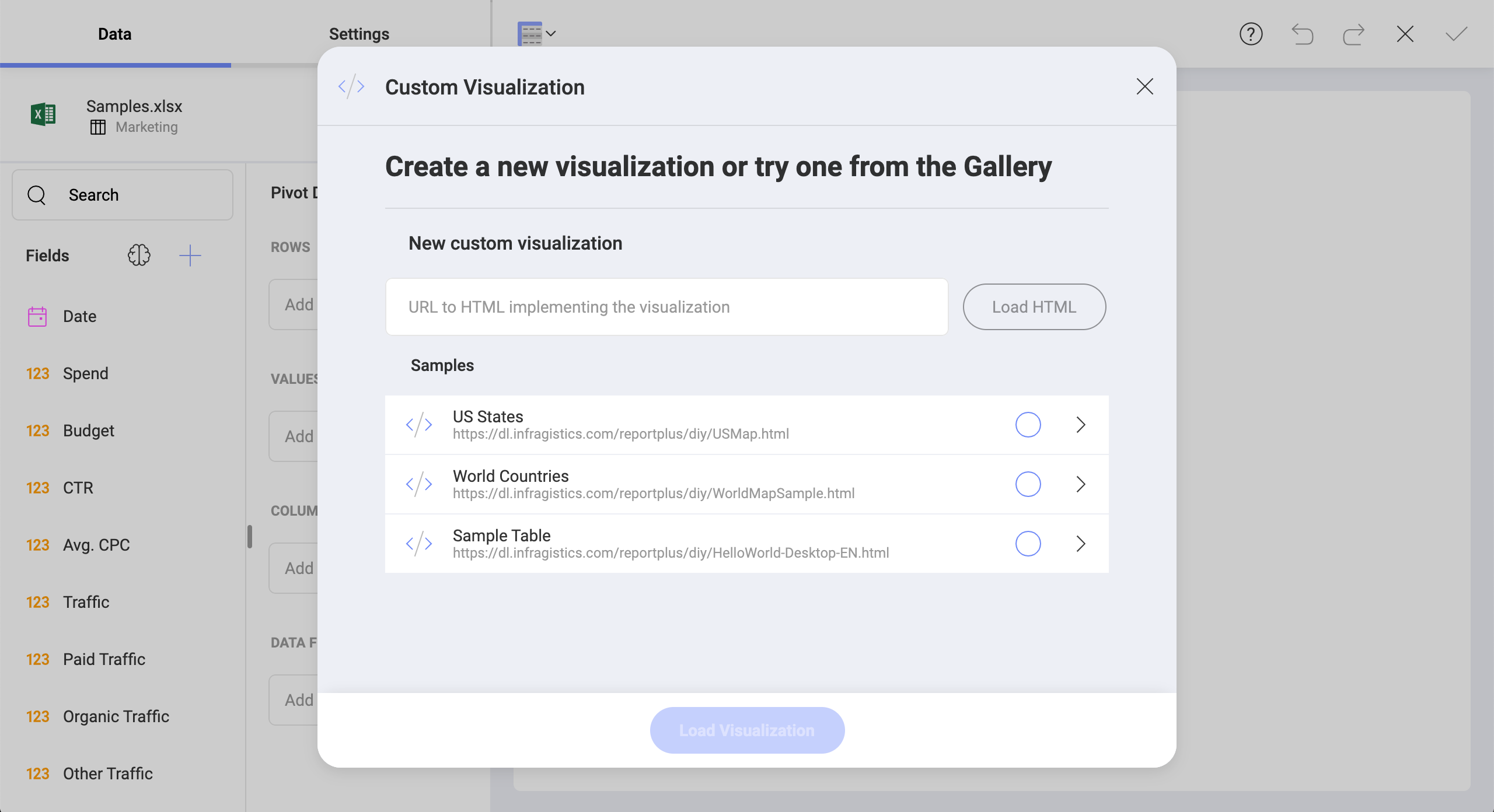
Task: Click the 123 icon beside Traffic
Action: (37, 603)
